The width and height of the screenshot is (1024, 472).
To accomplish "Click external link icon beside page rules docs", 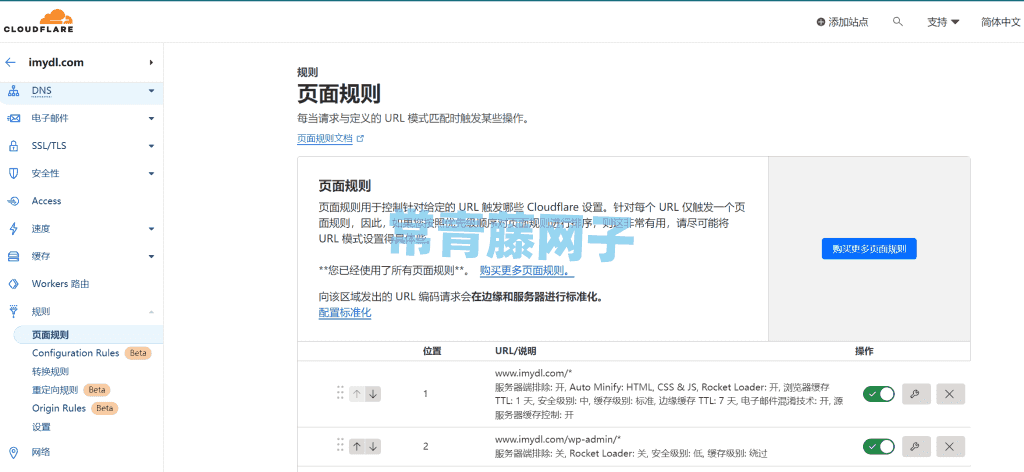I will pyautogui.click(x=360, y=138).
